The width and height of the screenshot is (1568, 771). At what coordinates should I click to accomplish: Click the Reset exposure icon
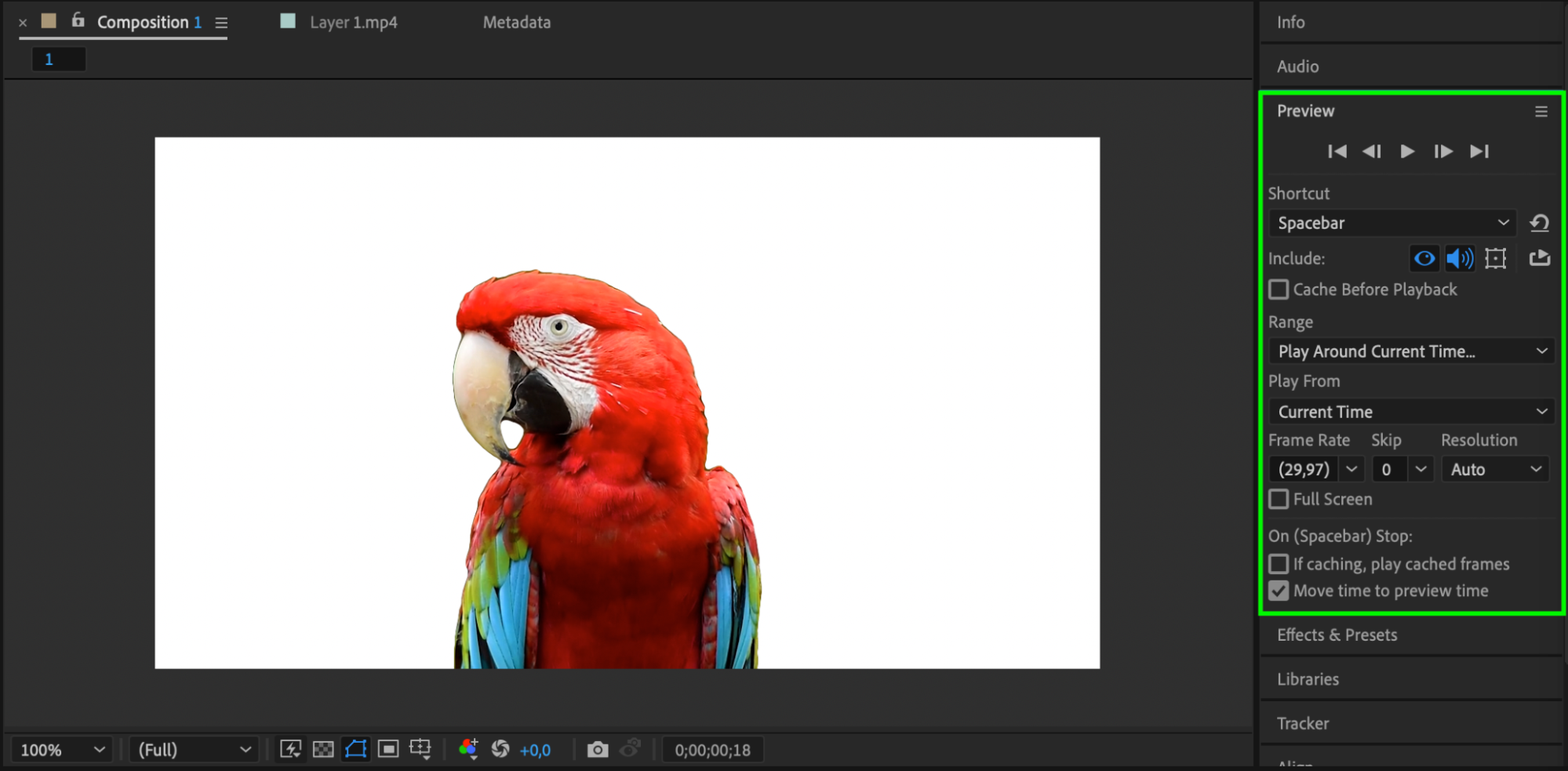coord(500,750)
